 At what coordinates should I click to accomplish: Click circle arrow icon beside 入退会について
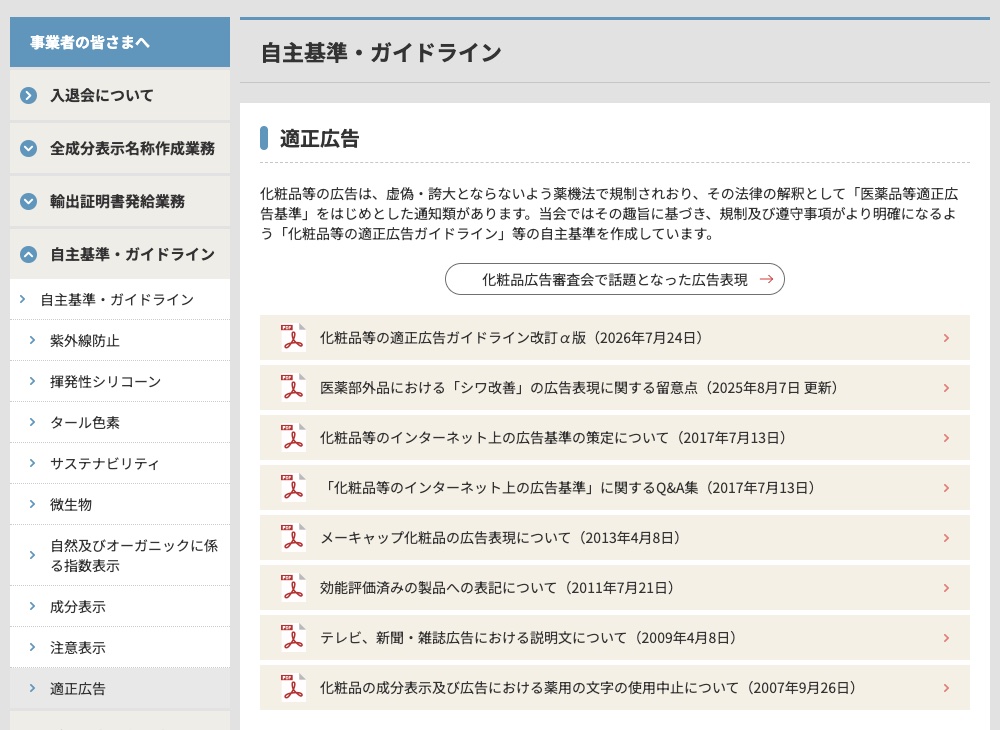28,96
